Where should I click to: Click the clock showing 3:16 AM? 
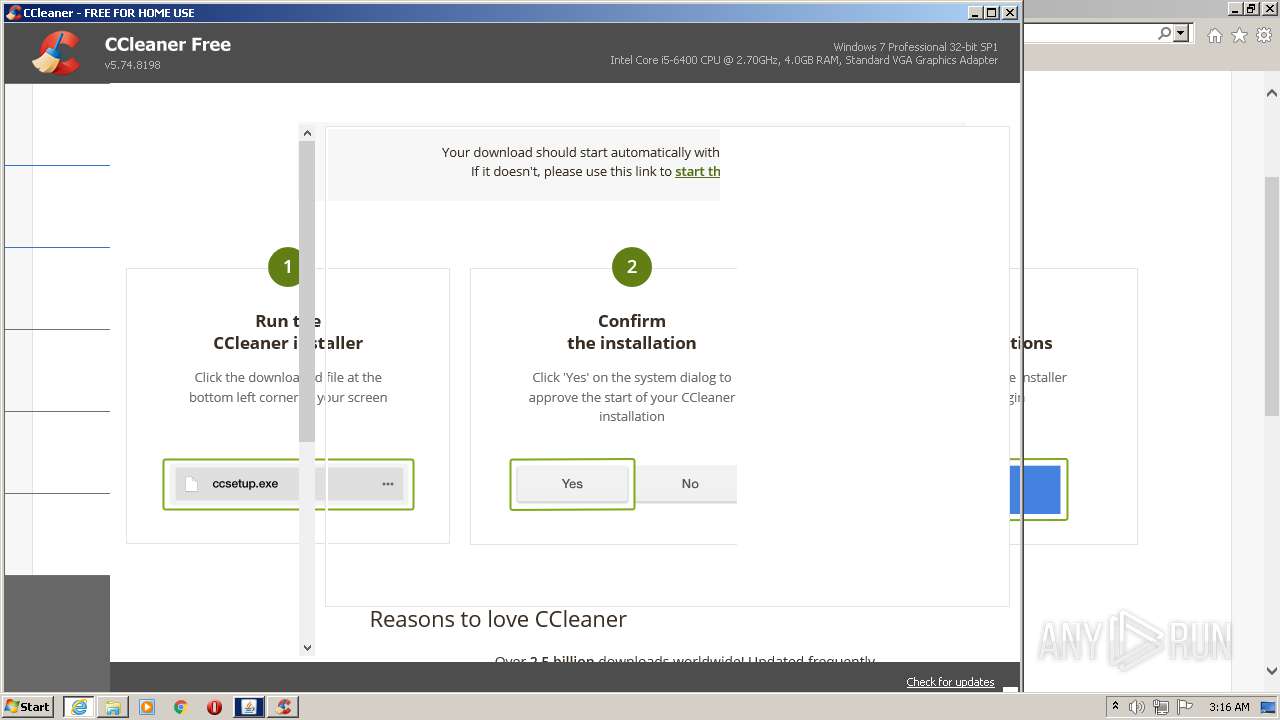[x=1229, y=707]
